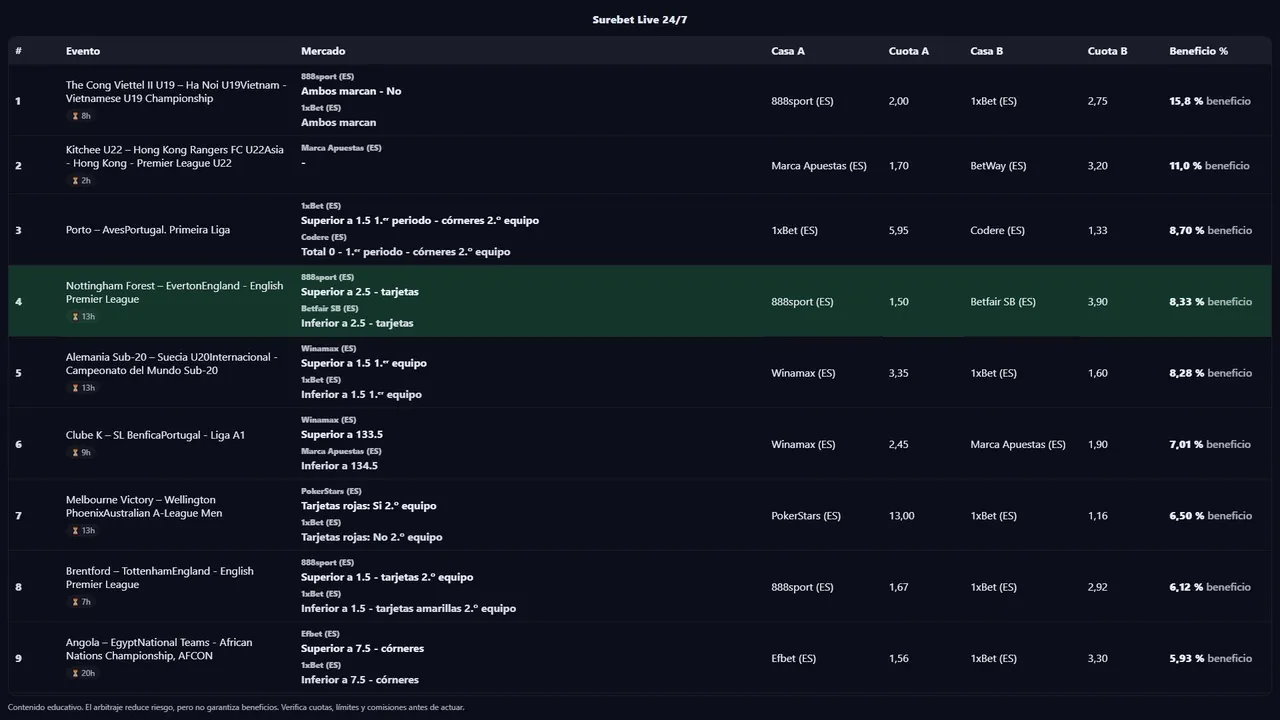Sort by the Beneficio % column header
The width and height of the screenshot is (1280, 720).
pyautogui.click(x=1198, y=51)
